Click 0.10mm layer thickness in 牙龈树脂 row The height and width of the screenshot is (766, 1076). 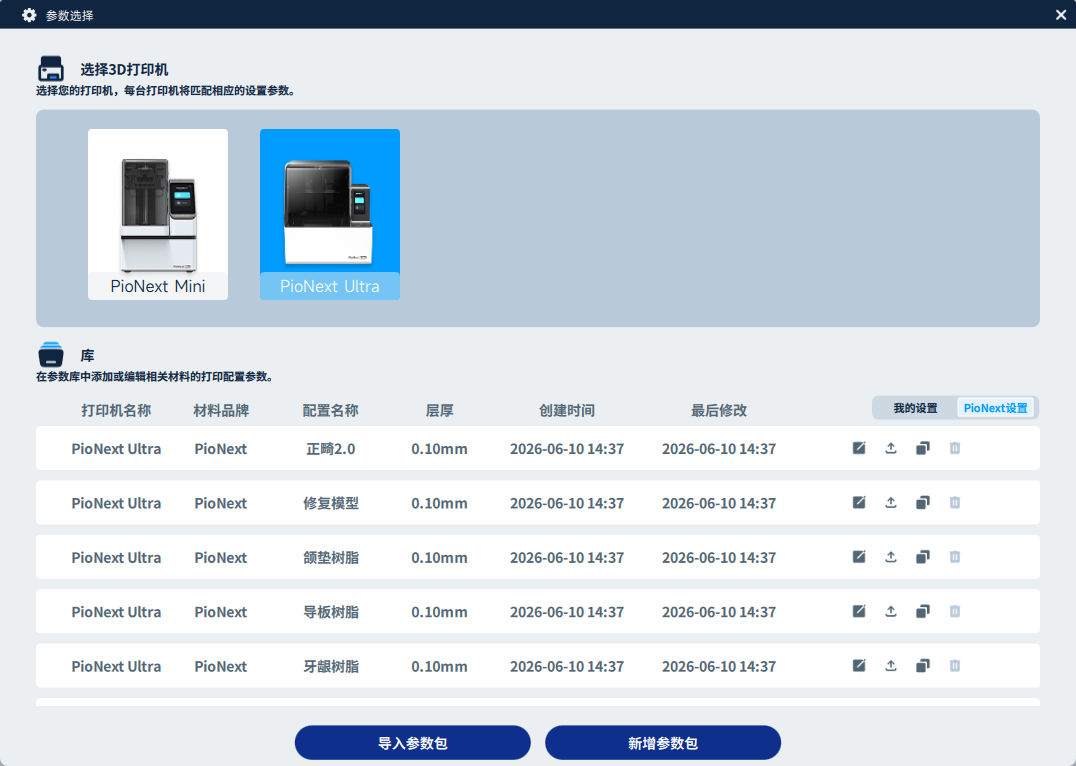[x=439, y=666]
